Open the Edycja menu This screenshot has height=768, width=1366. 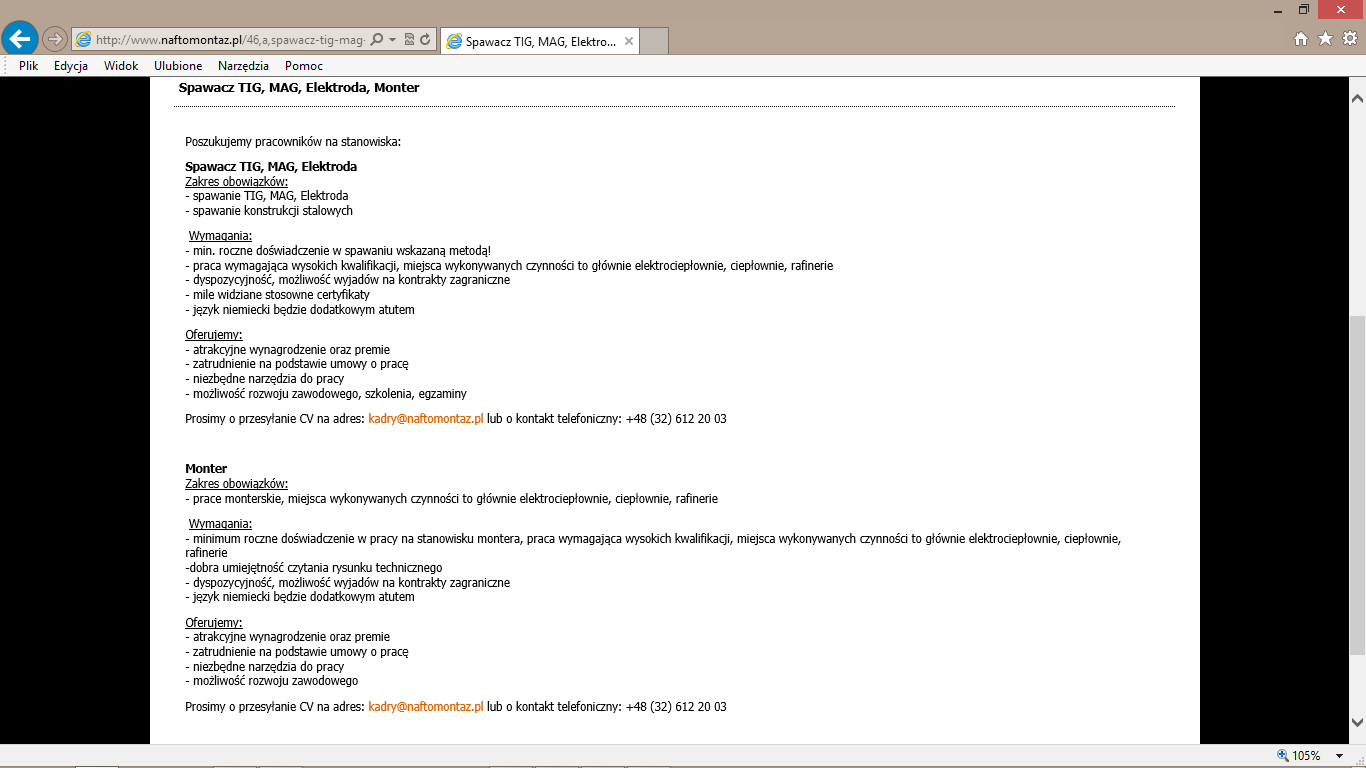(71, 66)
